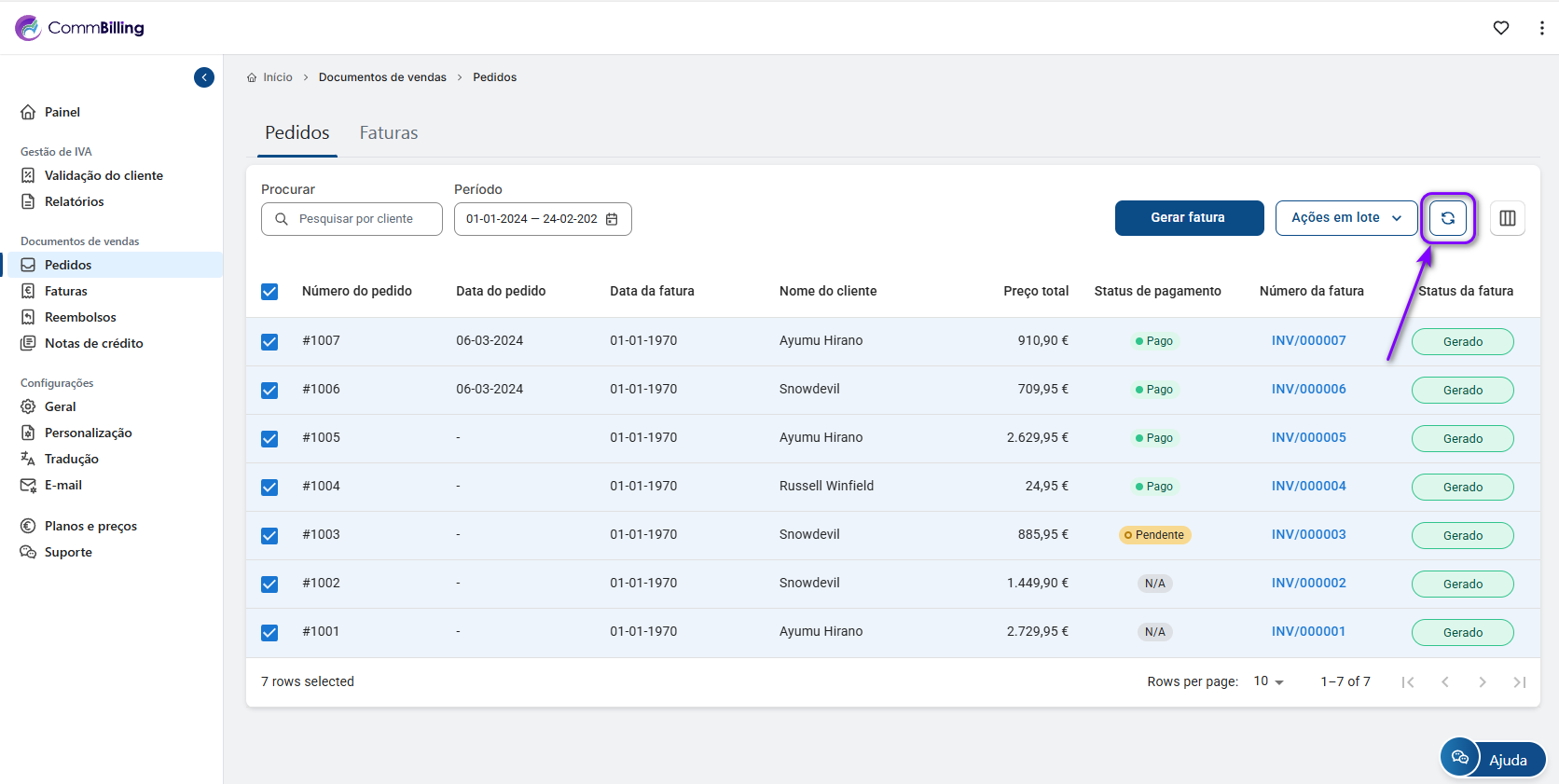The width and height of the screenshot is (1559, 784).
Task: Click the refresh orders icon
Action: point(1447,218)
